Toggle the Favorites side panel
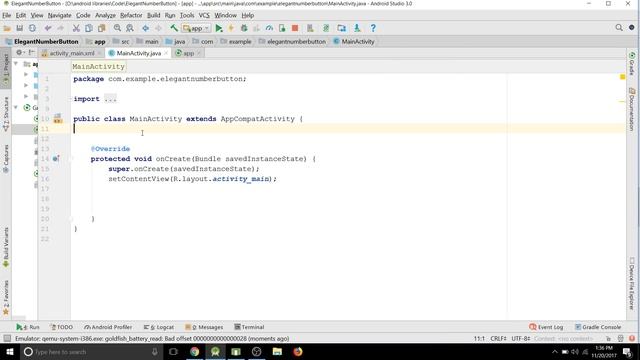The width and height of the screenshot is (640, 360). (x=6, y=298)
